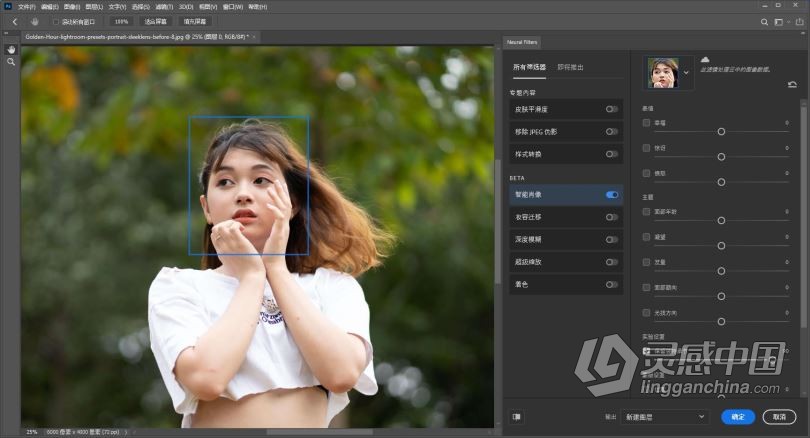Open the 3D(D) menu

coord(186,7)
